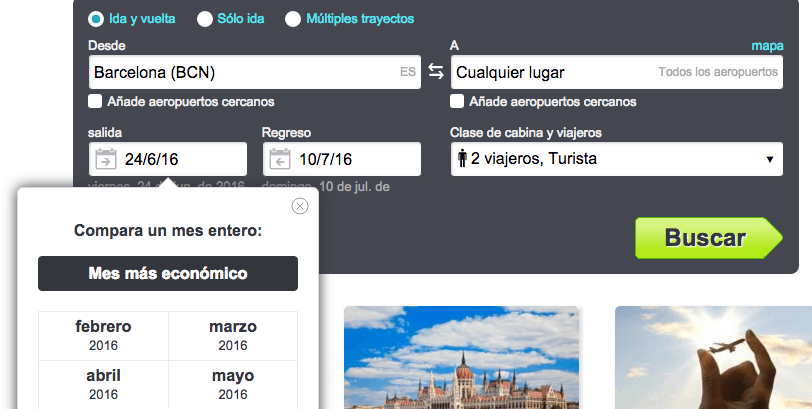This screenshot has height=409, width=812.
Task: Choose 'Múltiples trayectos' radio option
Action: pyautogui.click(x=293, y=18)
